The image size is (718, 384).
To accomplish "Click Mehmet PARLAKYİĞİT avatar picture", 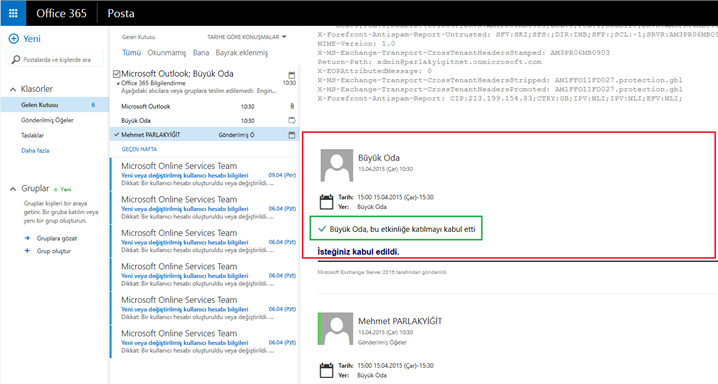I will (x=336, y=329).
